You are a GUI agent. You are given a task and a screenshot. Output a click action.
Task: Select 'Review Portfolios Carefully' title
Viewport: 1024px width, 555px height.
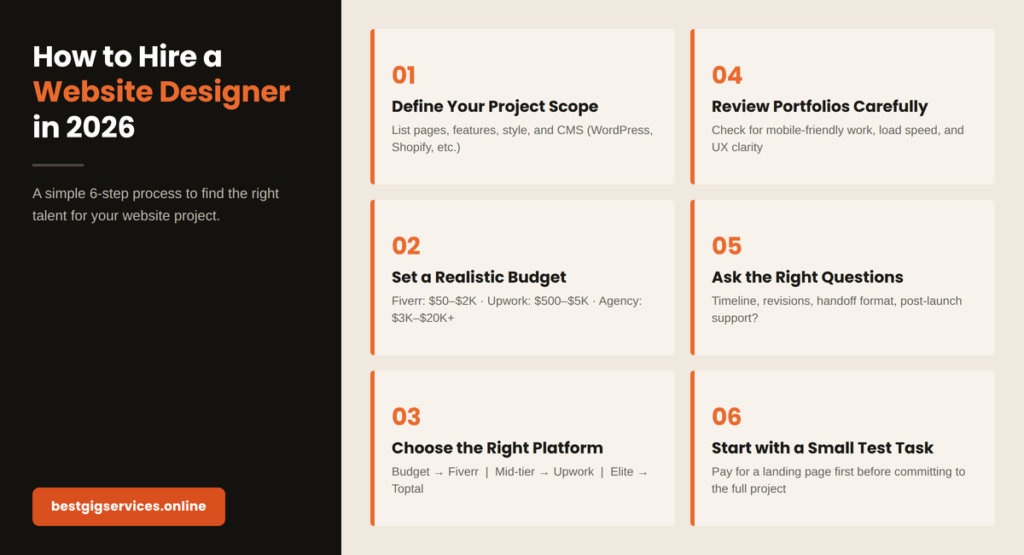click(820, 106)
